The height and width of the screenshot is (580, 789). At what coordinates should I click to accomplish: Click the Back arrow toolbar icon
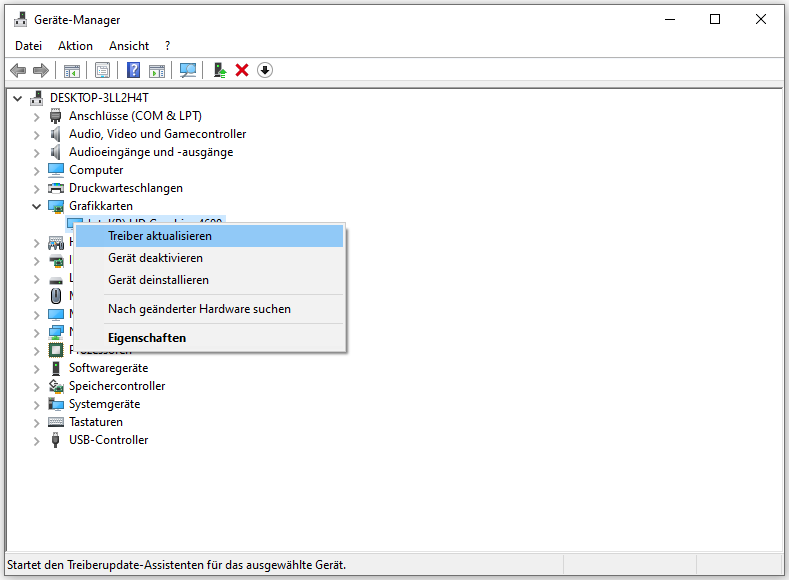pyautogui.click(x=18, y=70)
